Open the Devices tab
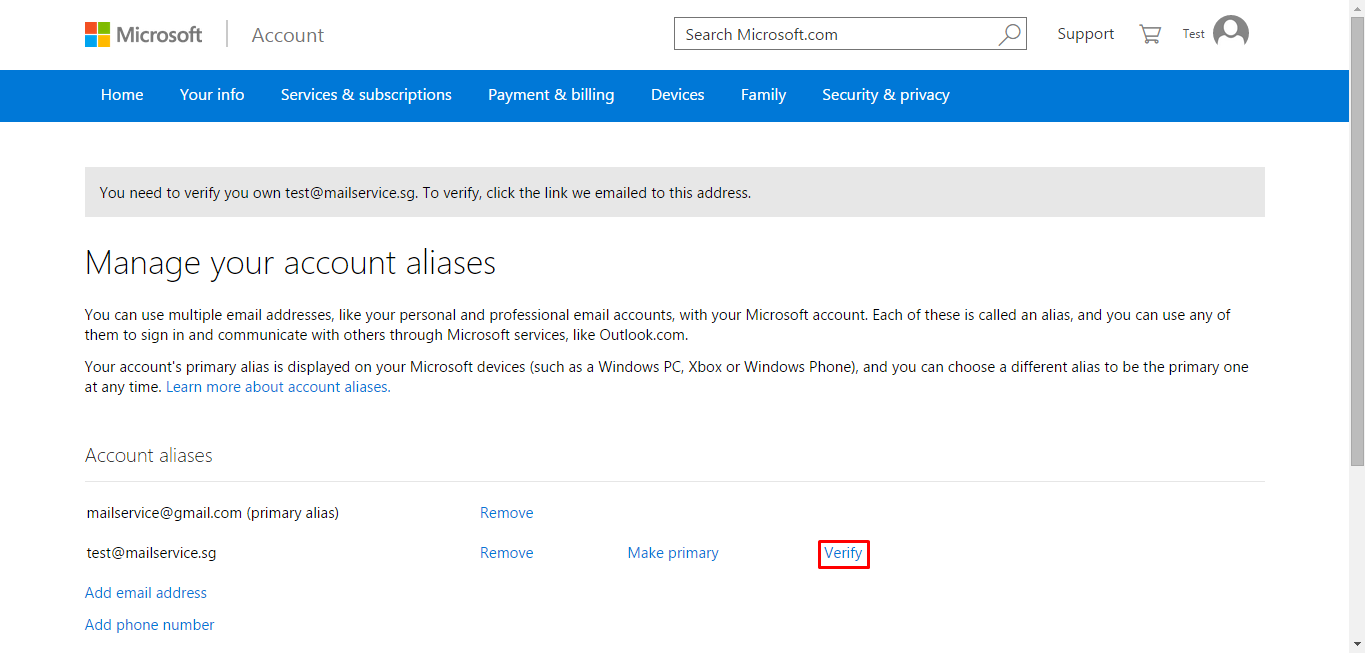Screen dimensions: 1365x653 [x=678, y=95]
